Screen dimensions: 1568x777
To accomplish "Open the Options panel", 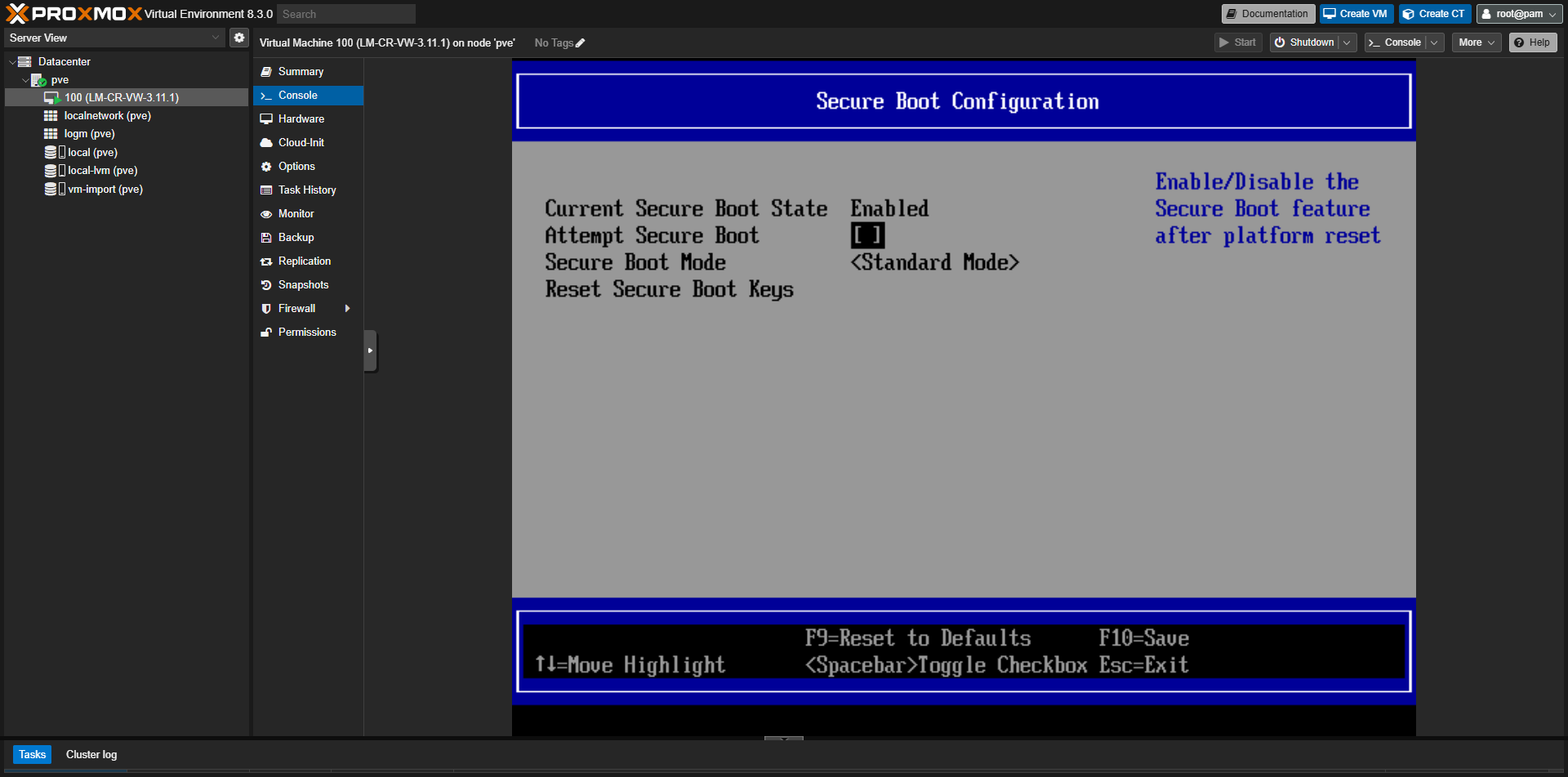I will (296, 166).
